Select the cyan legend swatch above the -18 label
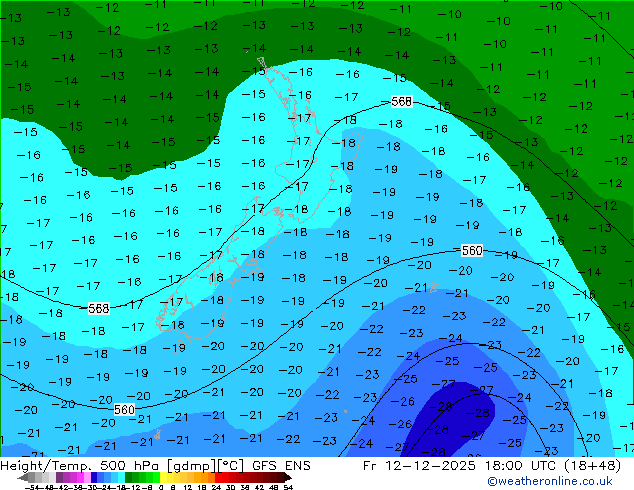Image resolution: width=634 pixels, height=490 pixels. click(x=122, y=477)
